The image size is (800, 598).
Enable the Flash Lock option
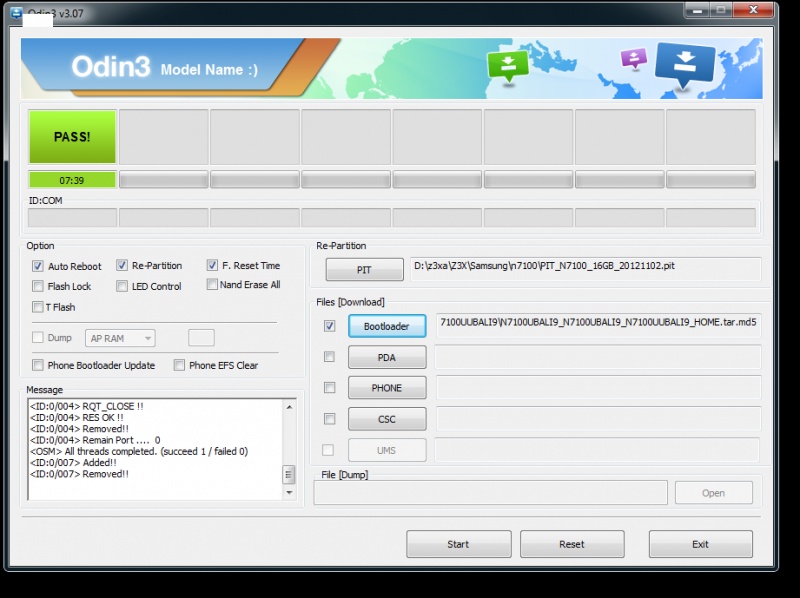point(38,286)
